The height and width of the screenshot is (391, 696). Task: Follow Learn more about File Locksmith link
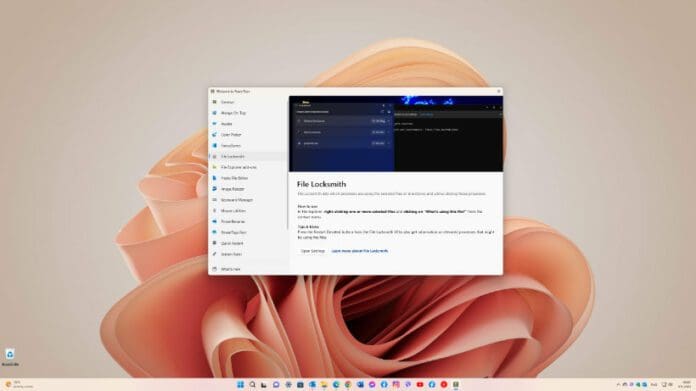point(360,251)
